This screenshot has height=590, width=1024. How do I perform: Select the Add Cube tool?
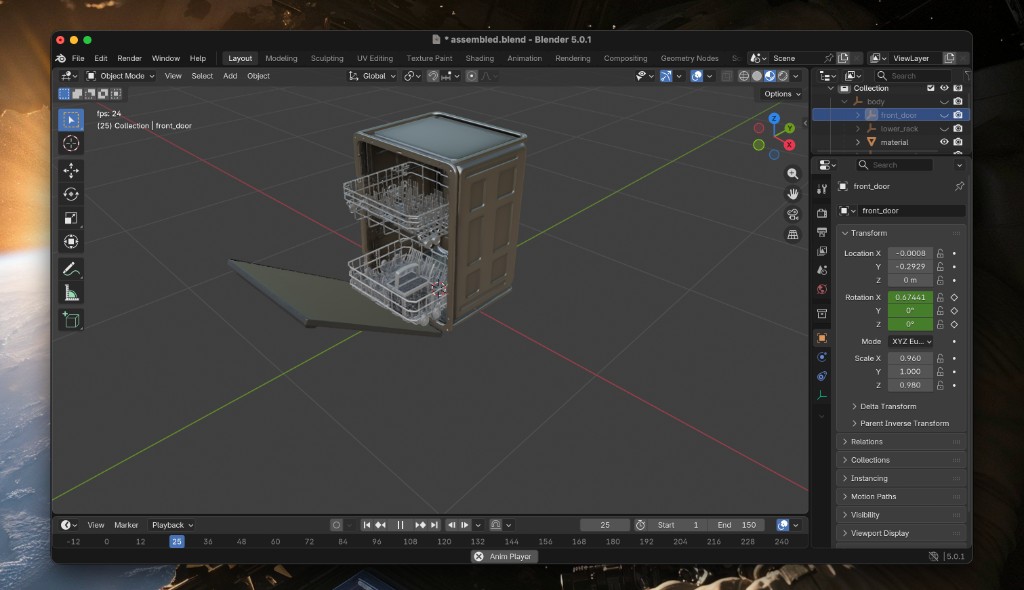pos(71,320)
